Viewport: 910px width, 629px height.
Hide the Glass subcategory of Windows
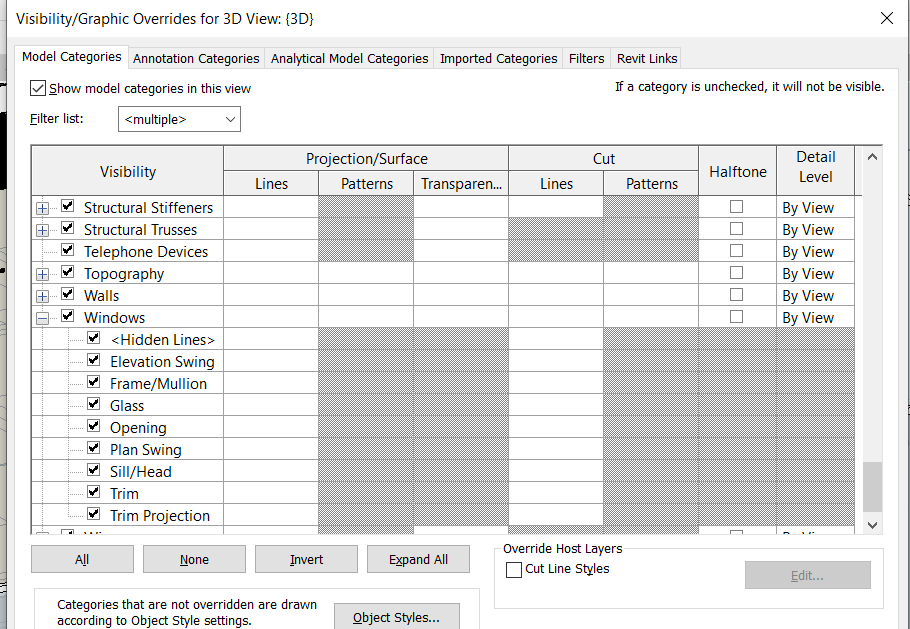coord(93,404)
